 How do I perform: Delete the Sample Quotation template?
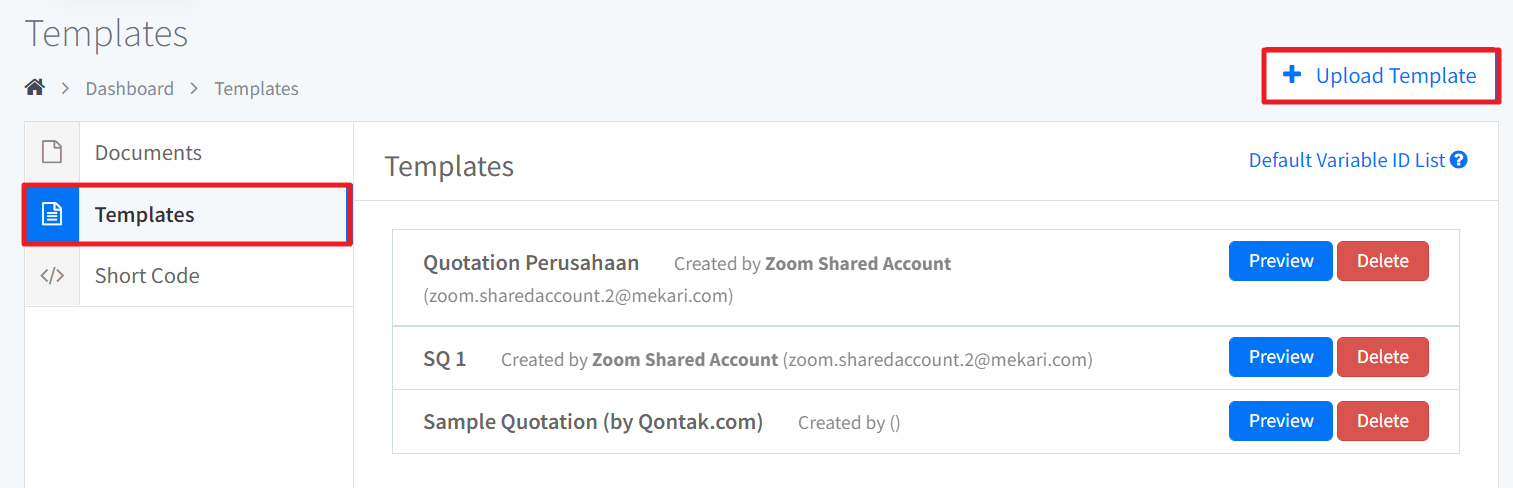click(1383, 421)
